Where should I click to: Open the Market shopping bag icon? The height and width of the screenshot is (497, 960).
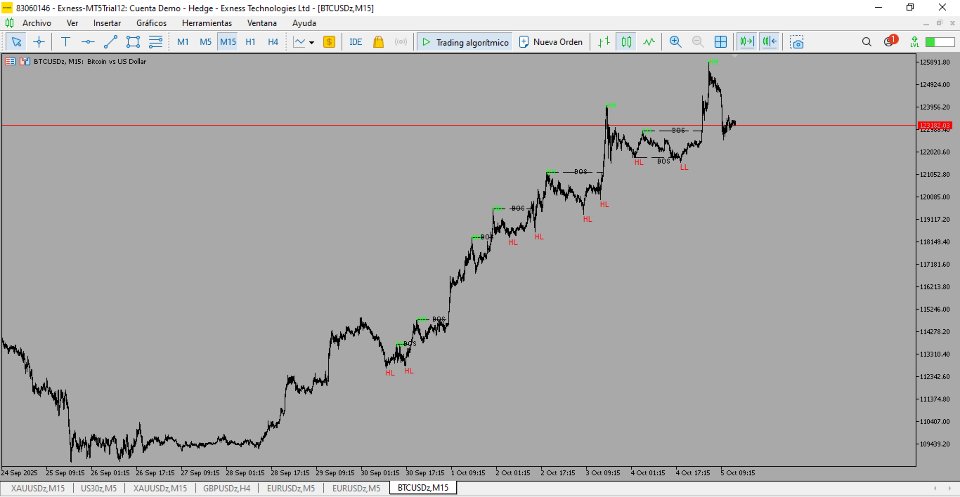click(378, 42)
